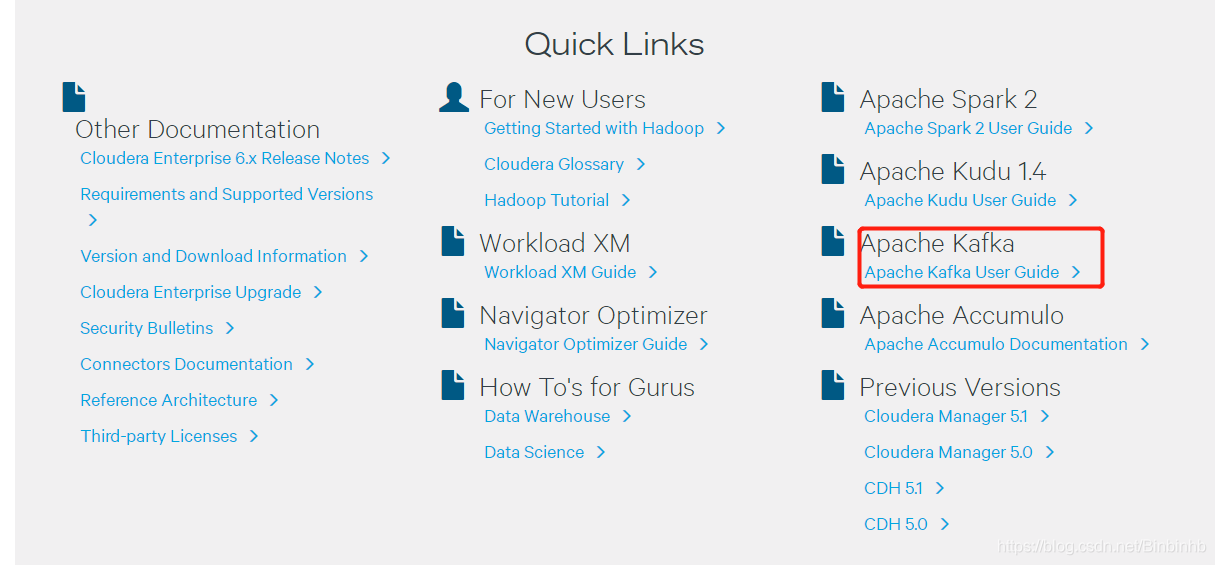The image size is (1216, 565).
Task: Click the document icon beside Apache Accumulo
Action: (x=833, y=313)
